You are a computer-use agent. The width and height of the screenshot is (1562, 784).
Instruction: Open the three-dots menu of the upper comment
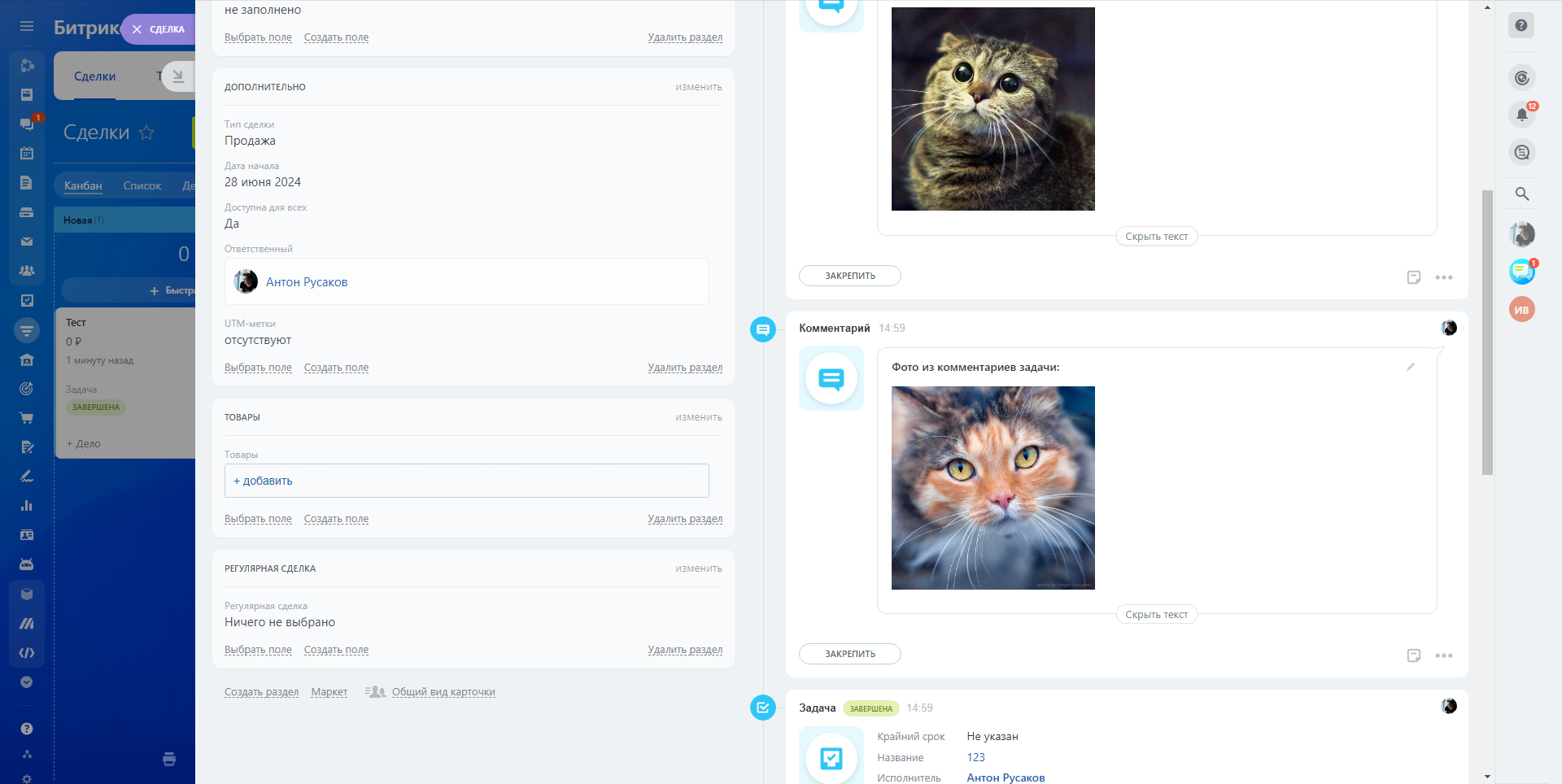[x=1444, y=277]
